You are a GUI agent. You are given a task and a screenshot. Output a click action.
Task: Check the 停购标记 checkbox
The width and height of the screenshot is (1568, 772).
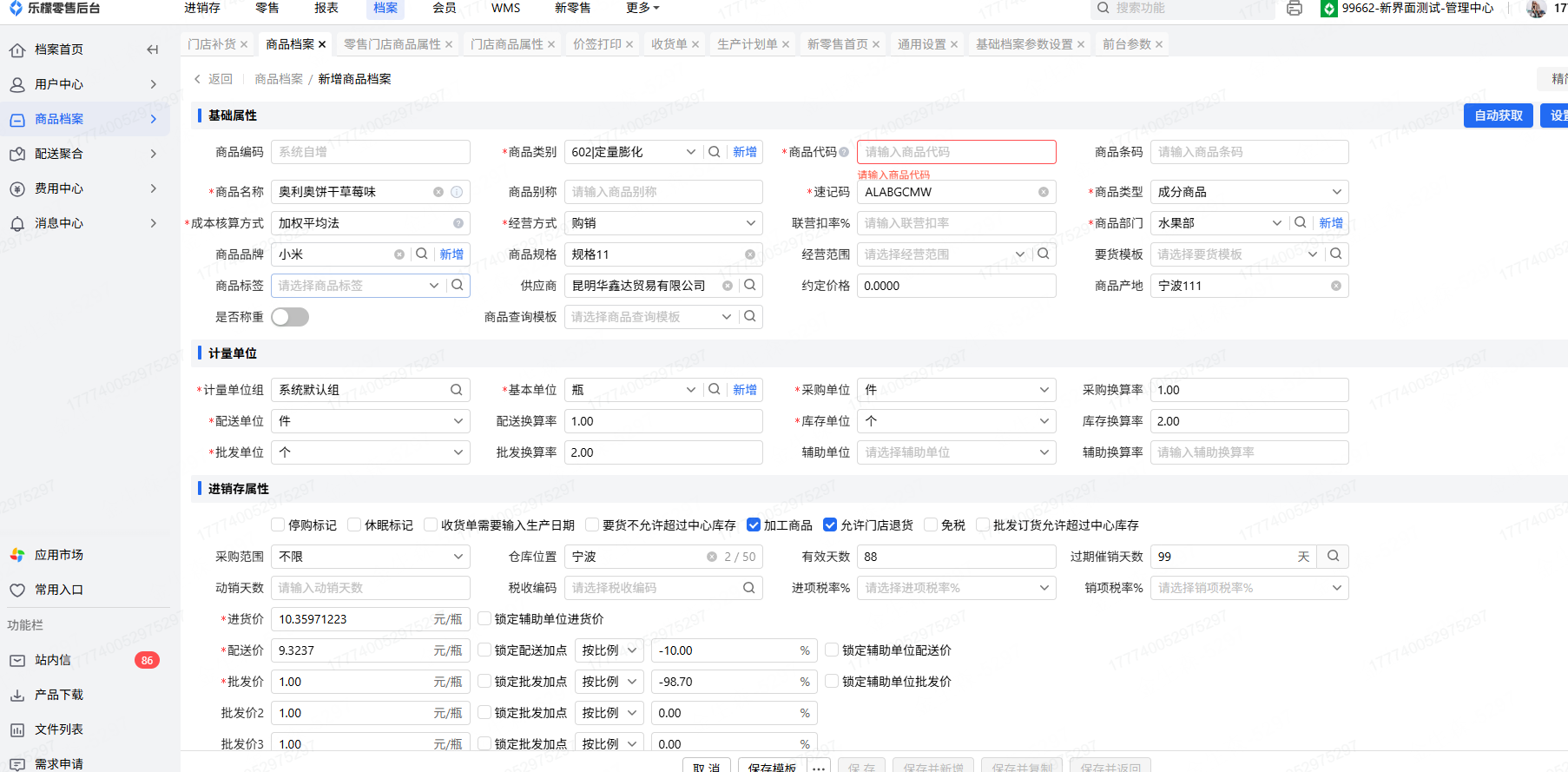point(278,525)
